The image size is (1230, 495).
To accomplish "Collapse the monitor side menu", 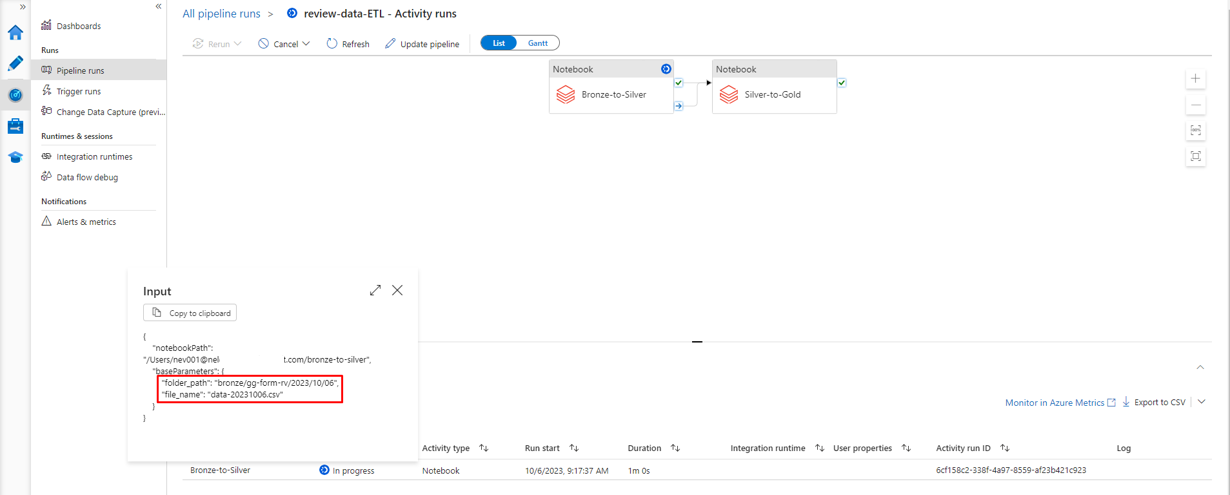I will [x=158, y=7].
